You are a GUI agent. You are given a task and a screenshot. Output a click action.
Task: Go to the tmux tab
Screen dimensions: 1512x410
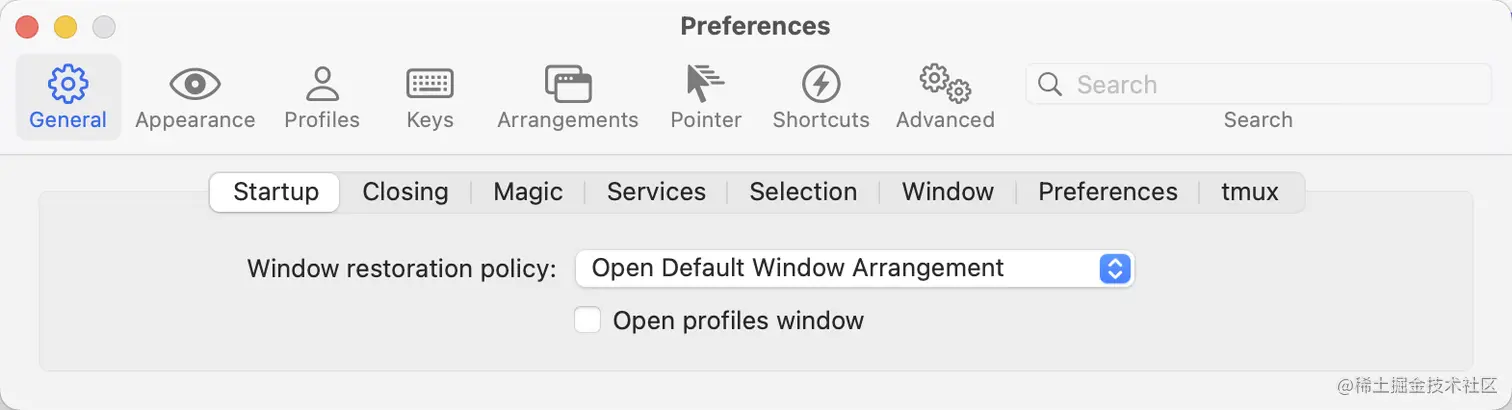coord(1250,192)
